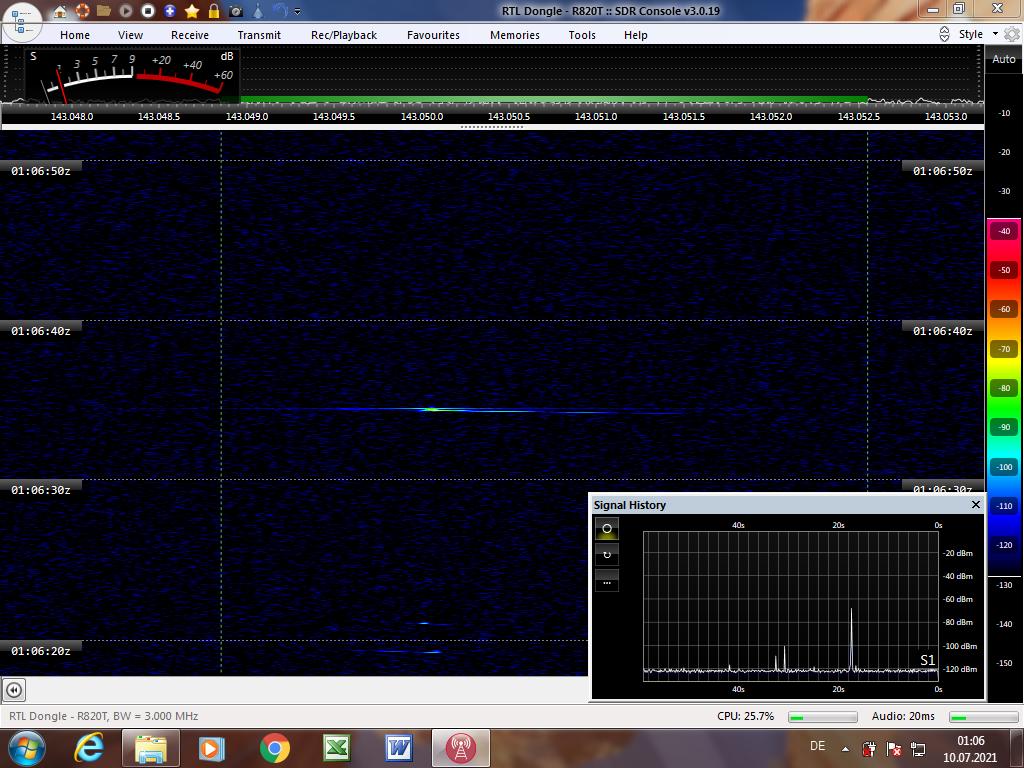Open the Action Center flag tray icon
Image resolution: width=1024 pixels, height=768 pixels.
pos(893,748)
